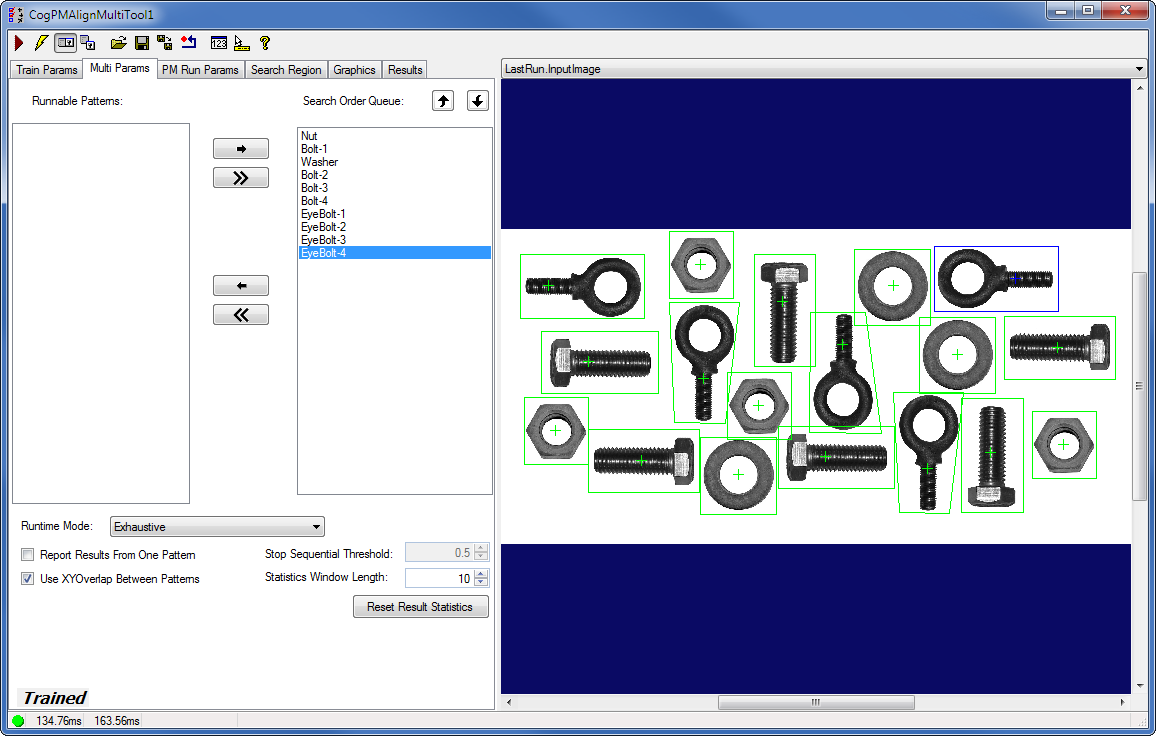The height and width of the screenshot is (736, 1156).
Task: Enable Report Results From One Pattern
Action: [28, 555]
